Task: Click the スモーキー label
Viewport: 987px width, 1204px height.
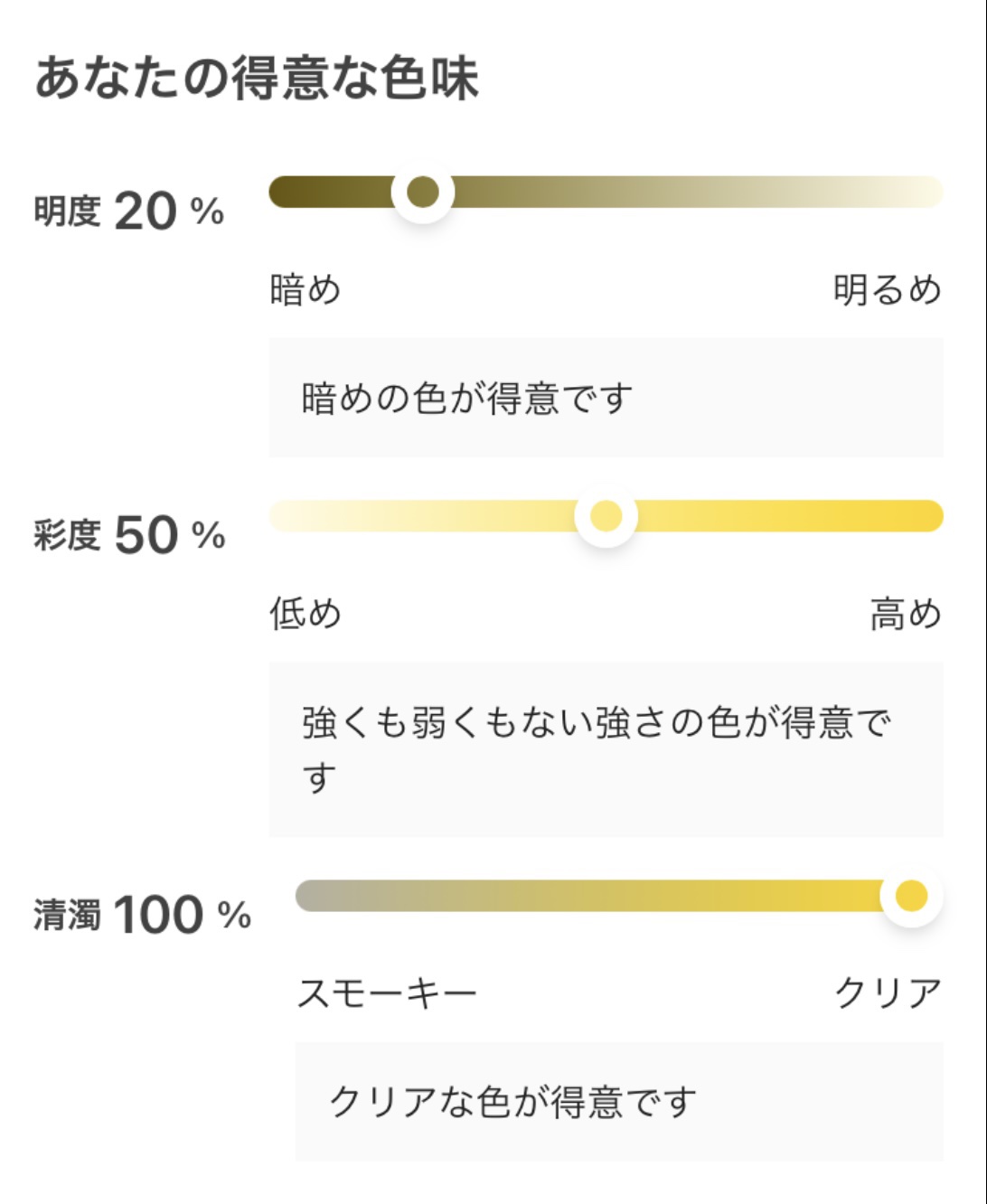Action: [x=387, y=993]
